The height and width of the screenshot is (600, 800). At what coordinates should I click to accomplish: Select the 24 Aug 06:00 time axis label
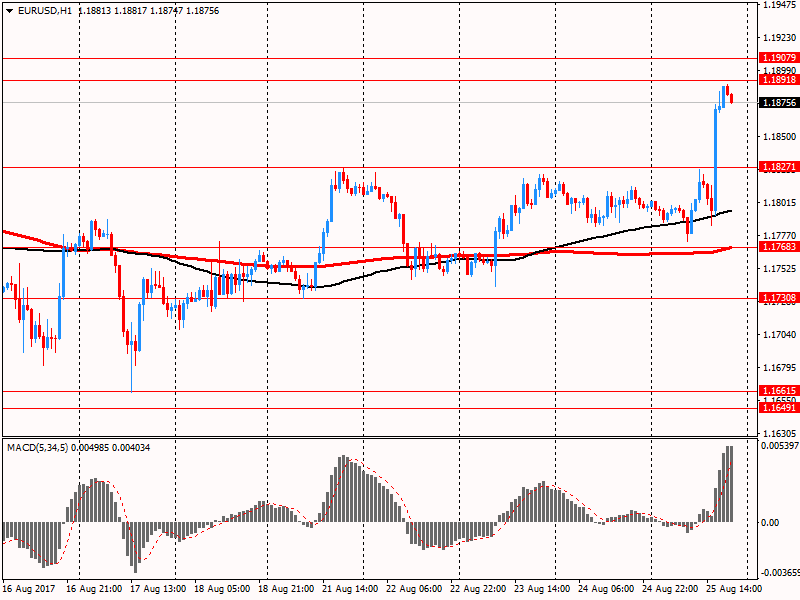click(606, 589)
